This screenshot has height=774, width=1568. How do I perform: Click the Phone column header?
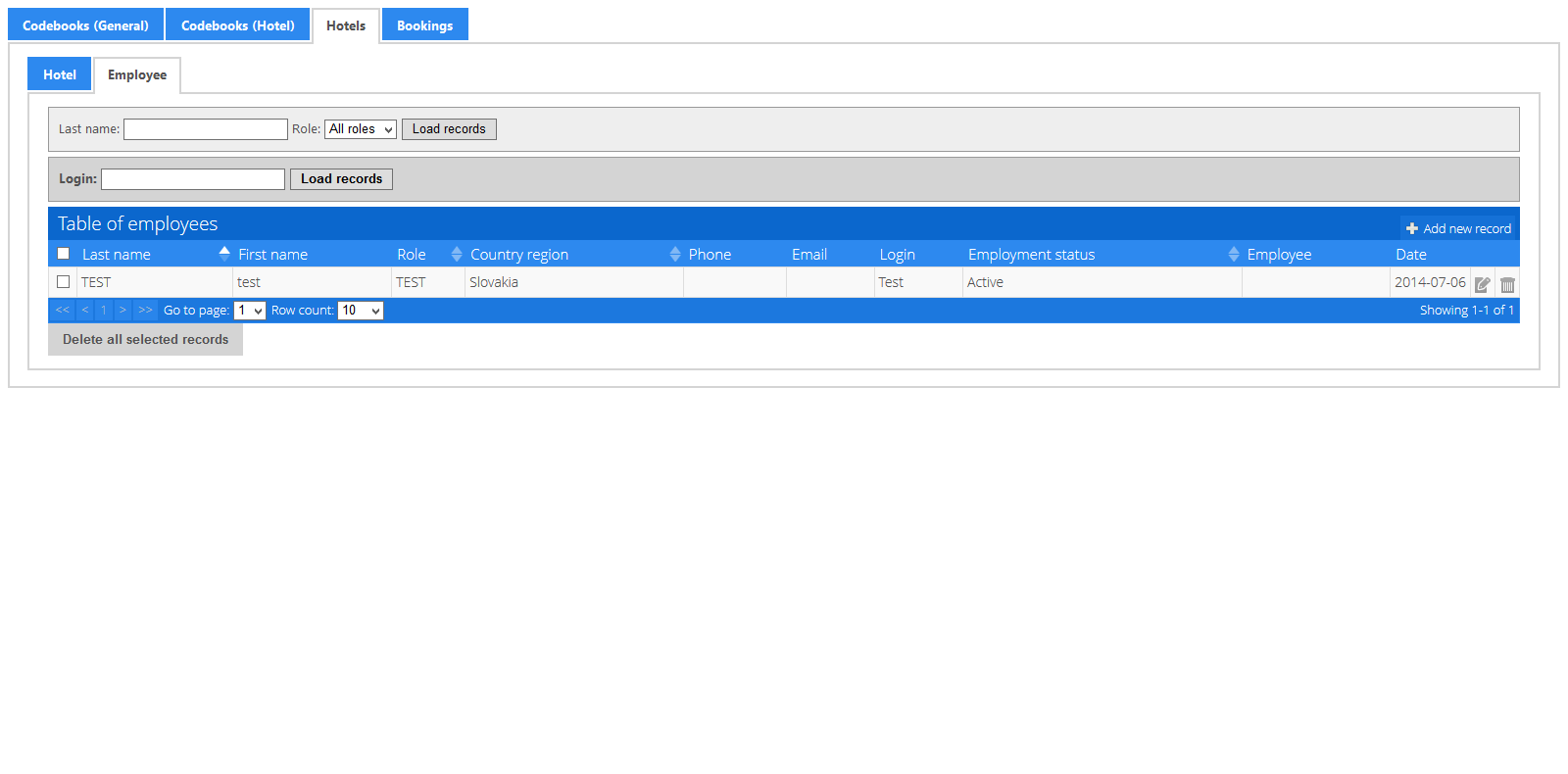tap(710, 254)
